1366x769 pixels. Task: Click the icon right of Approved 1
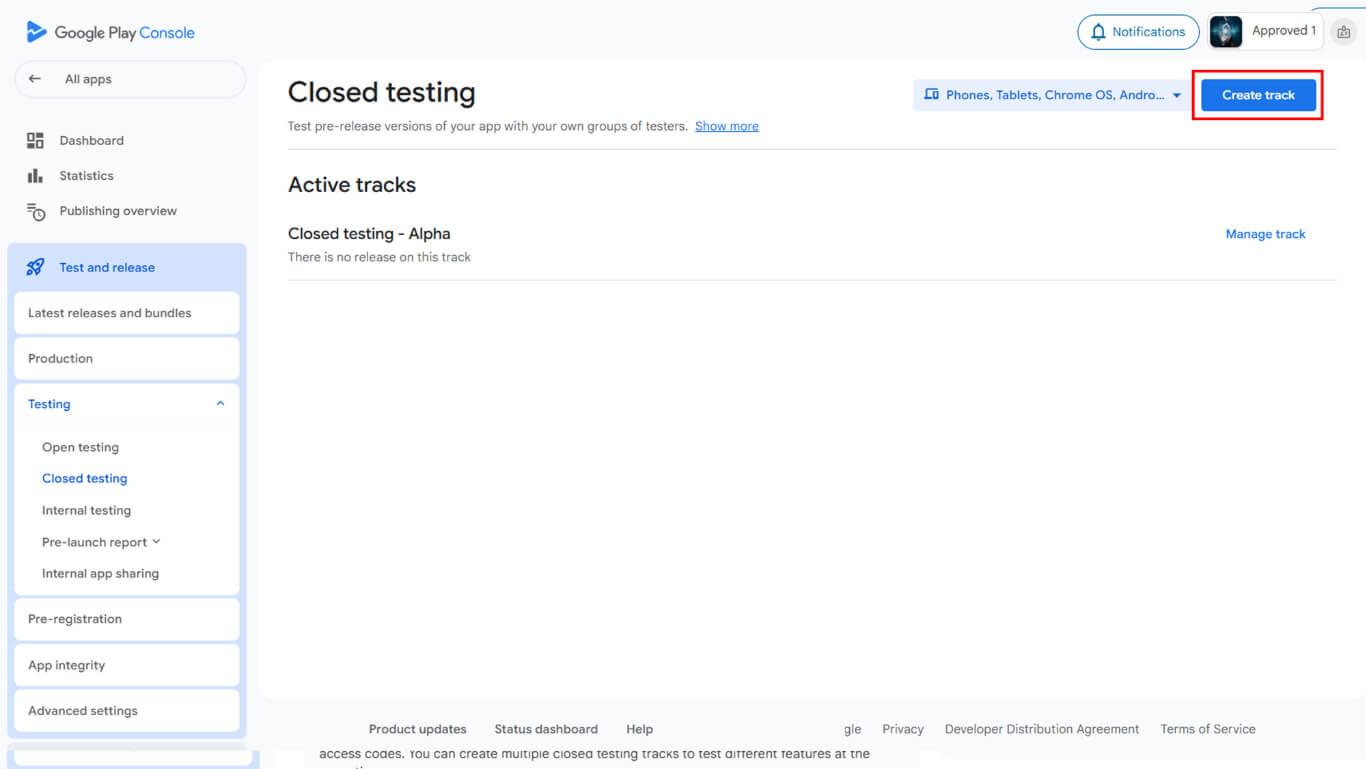point(1343,32)
